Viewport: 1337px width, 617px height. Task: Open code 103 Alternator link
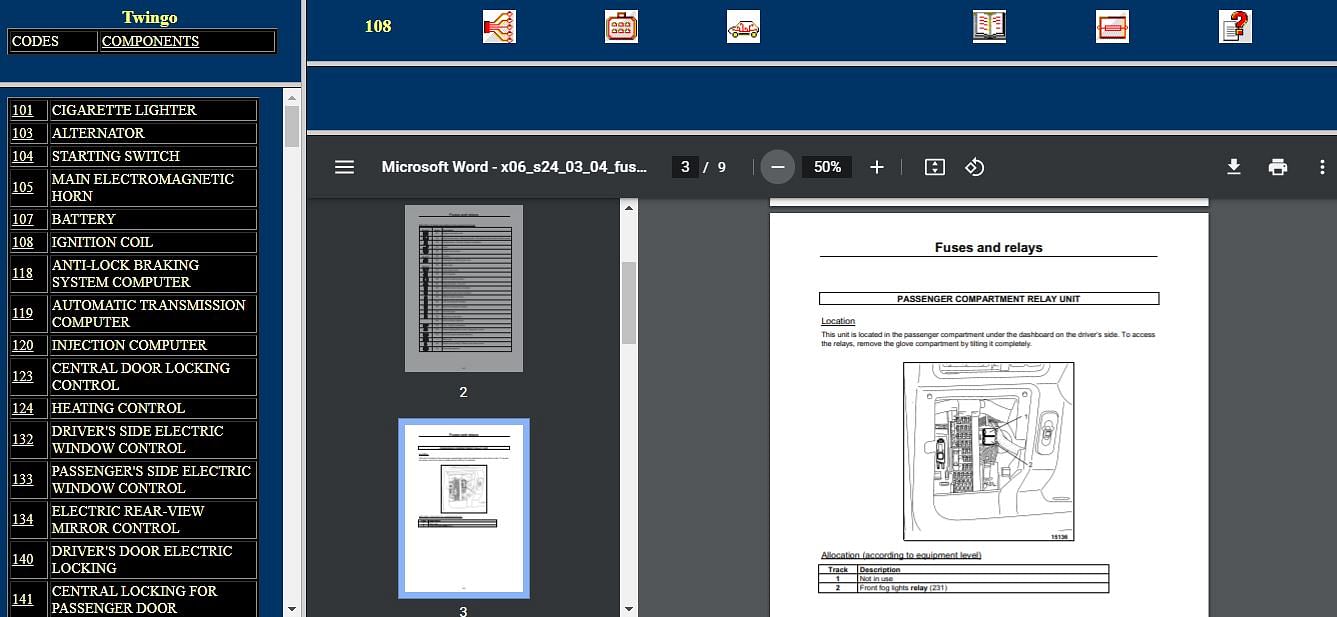[x=22, y=133]
